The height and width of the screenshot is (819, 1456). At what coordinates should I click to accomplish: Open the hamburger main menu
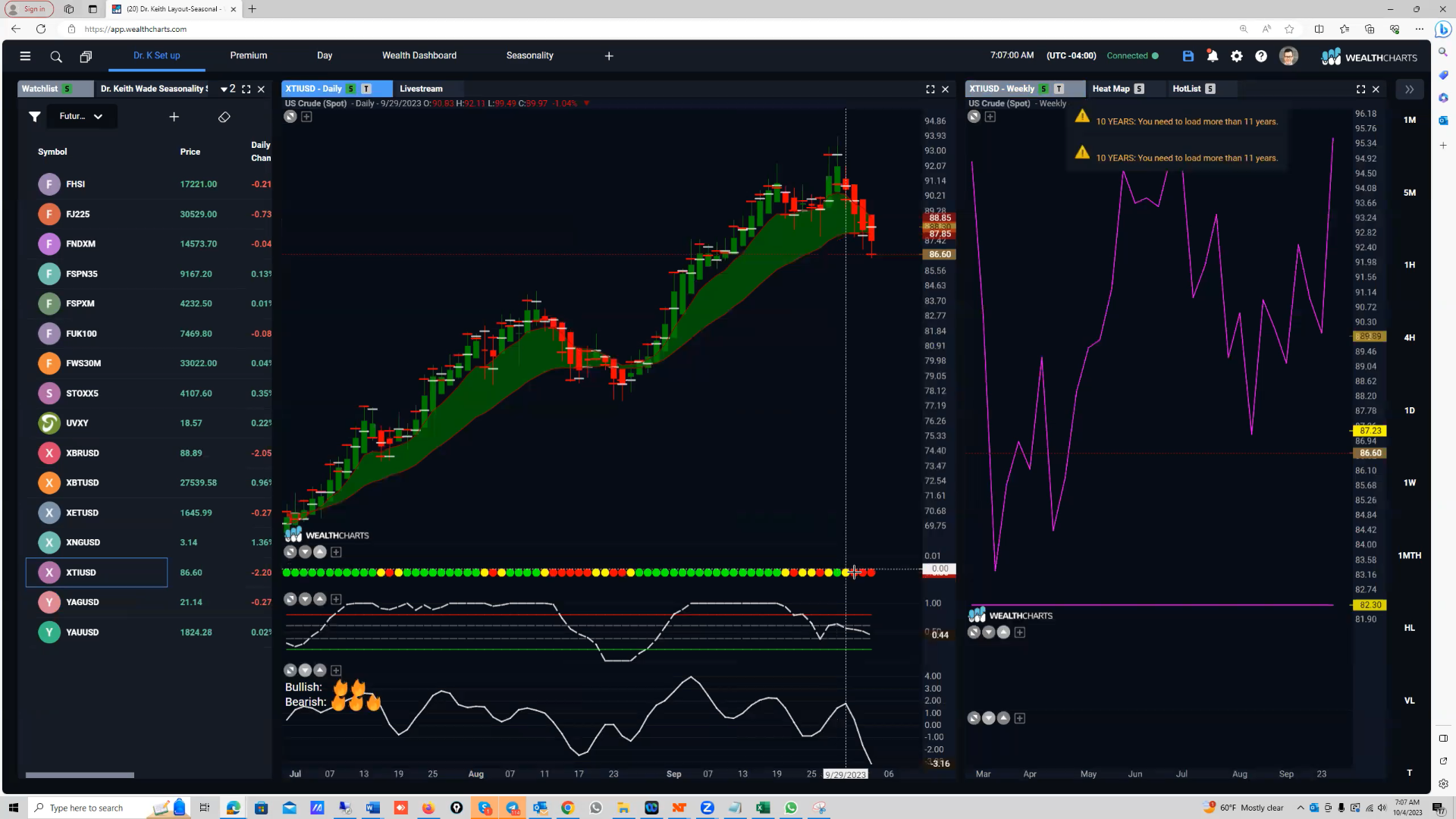[x=25, y=56]
